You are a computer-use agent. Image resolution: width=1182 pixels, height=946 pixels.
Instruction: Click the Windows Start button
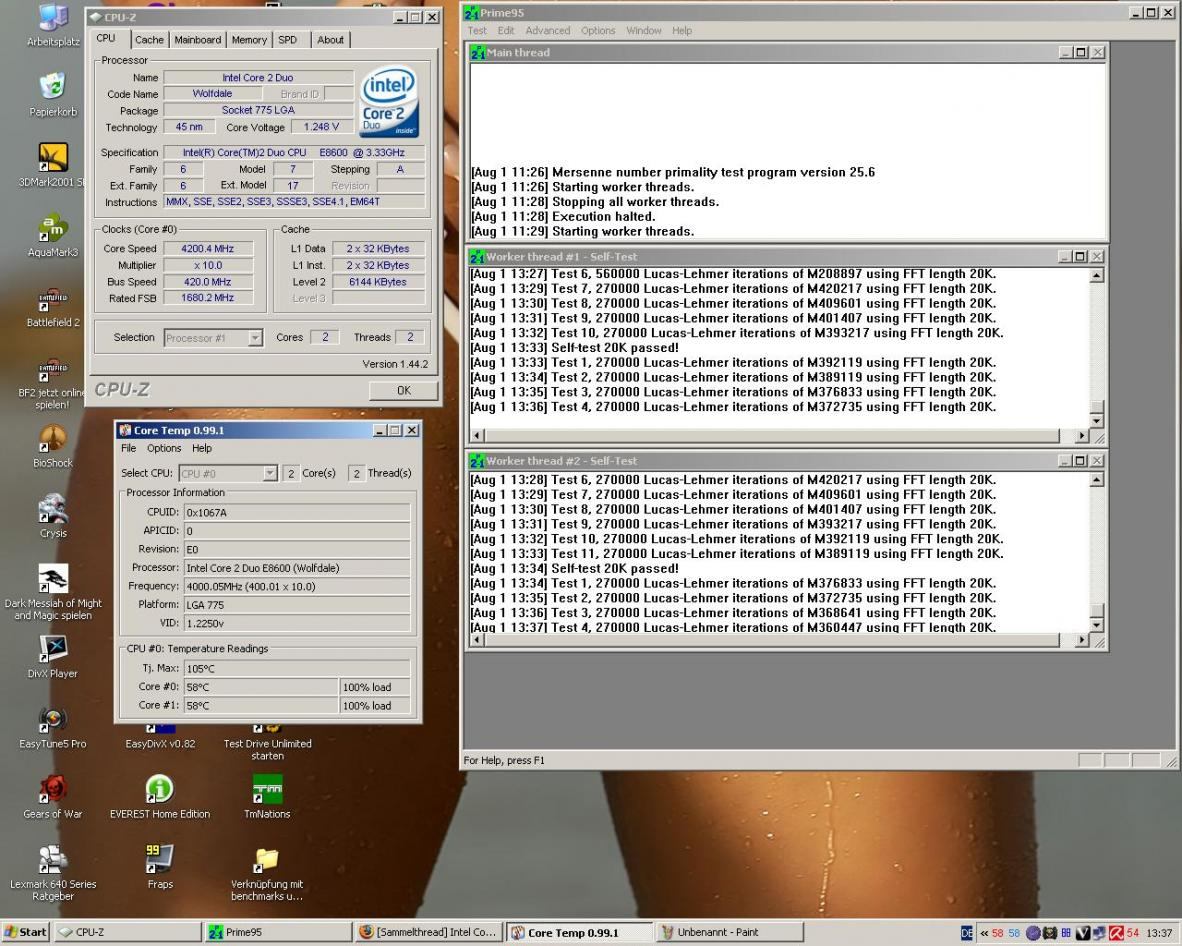coord(26,932)
